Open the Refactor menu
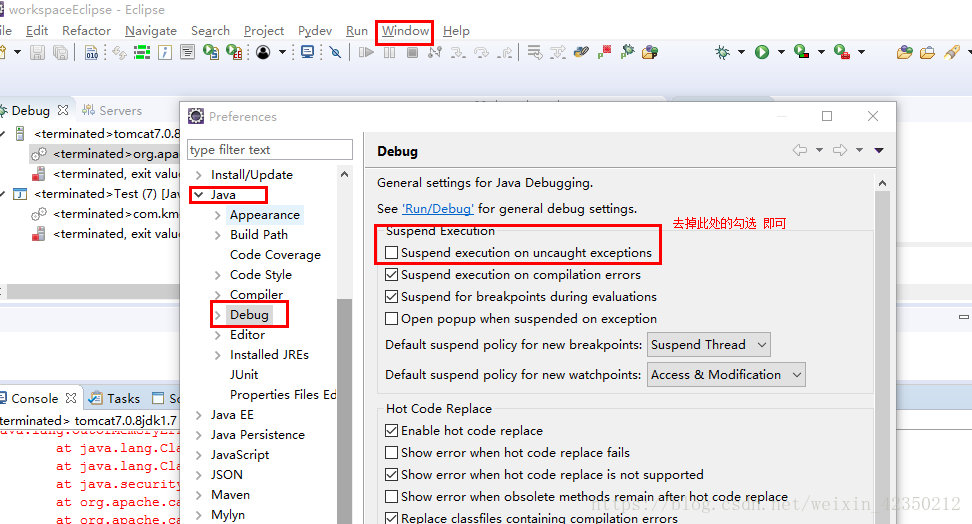Screen dimensions: 972x524 coord(86,31)
